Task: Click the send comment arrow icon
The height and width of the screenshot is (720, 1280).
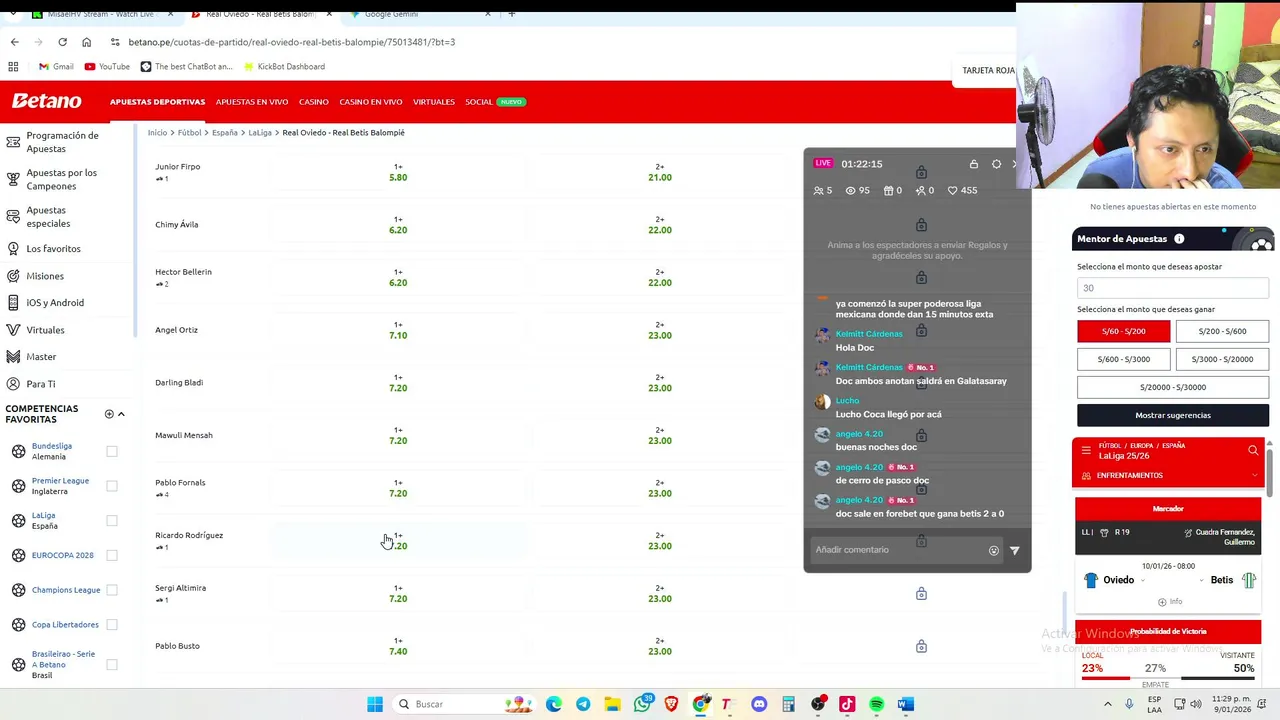Action: pos(1014,550)
